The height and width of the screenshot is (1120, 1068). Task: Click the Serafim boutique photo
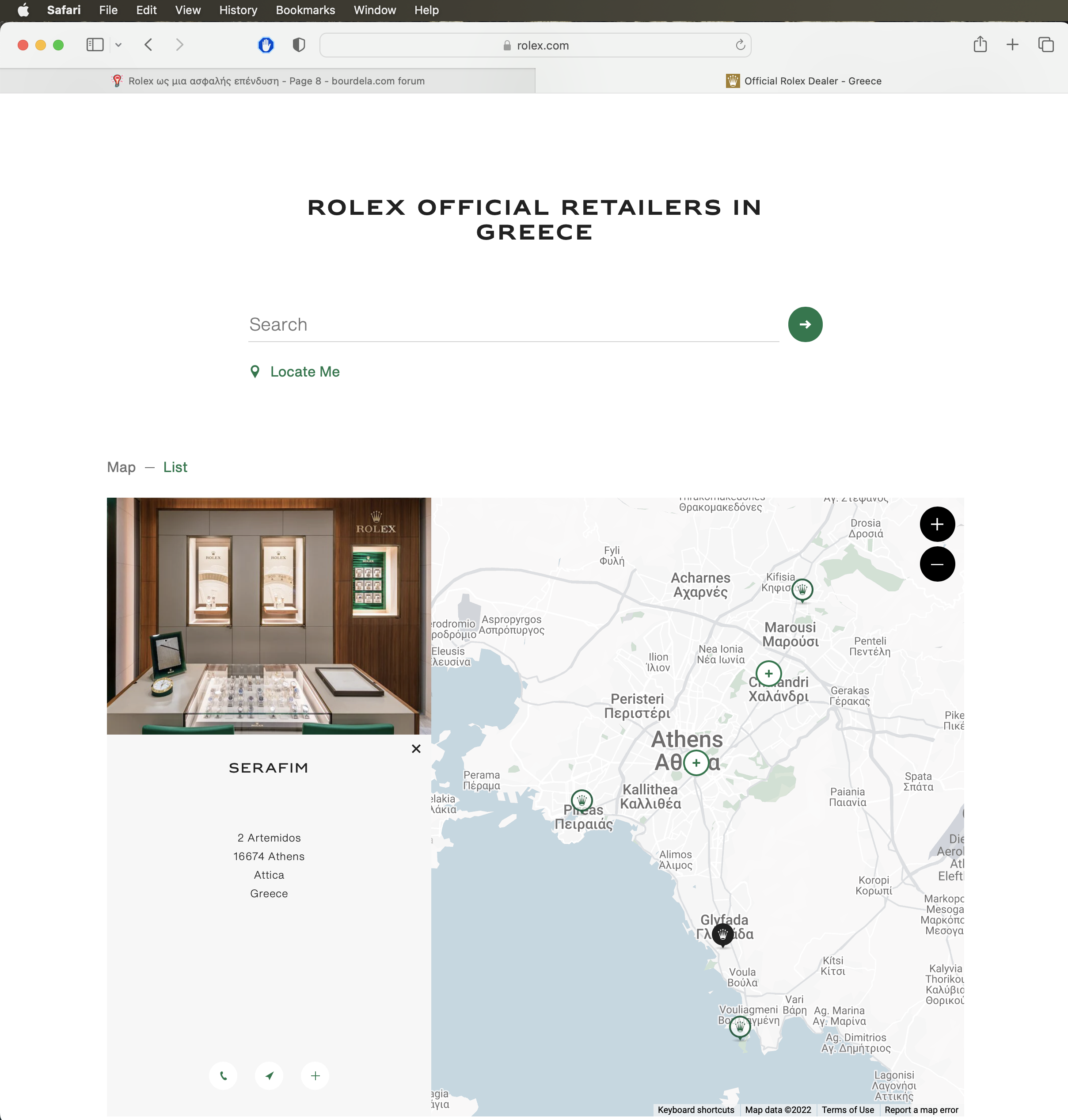click(x=269, y=616)
